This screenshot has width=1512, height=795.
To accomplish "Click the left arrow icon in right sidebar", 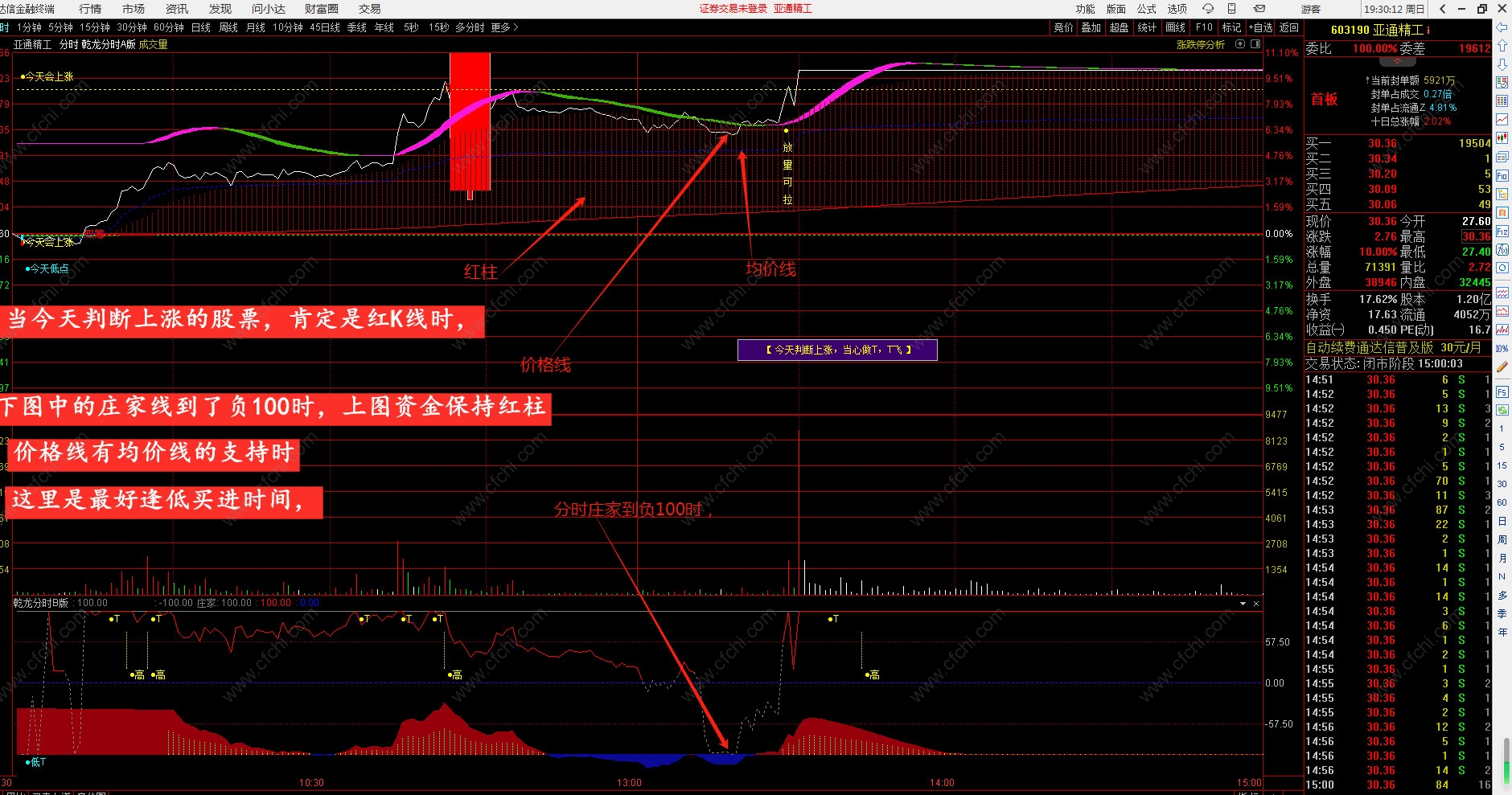I will pos(1502,28).
